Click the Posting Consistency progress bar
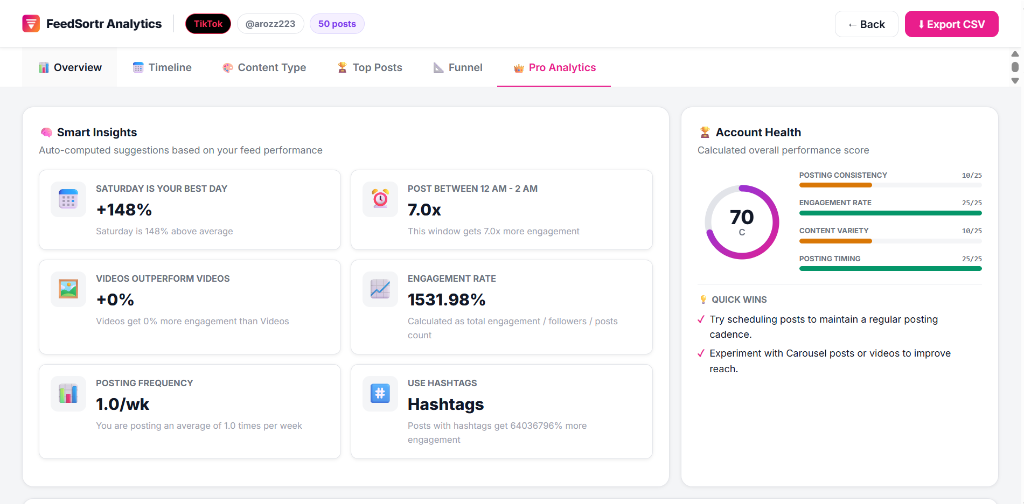Screen dimensions: 1024x504 click(x=890, y=185)
